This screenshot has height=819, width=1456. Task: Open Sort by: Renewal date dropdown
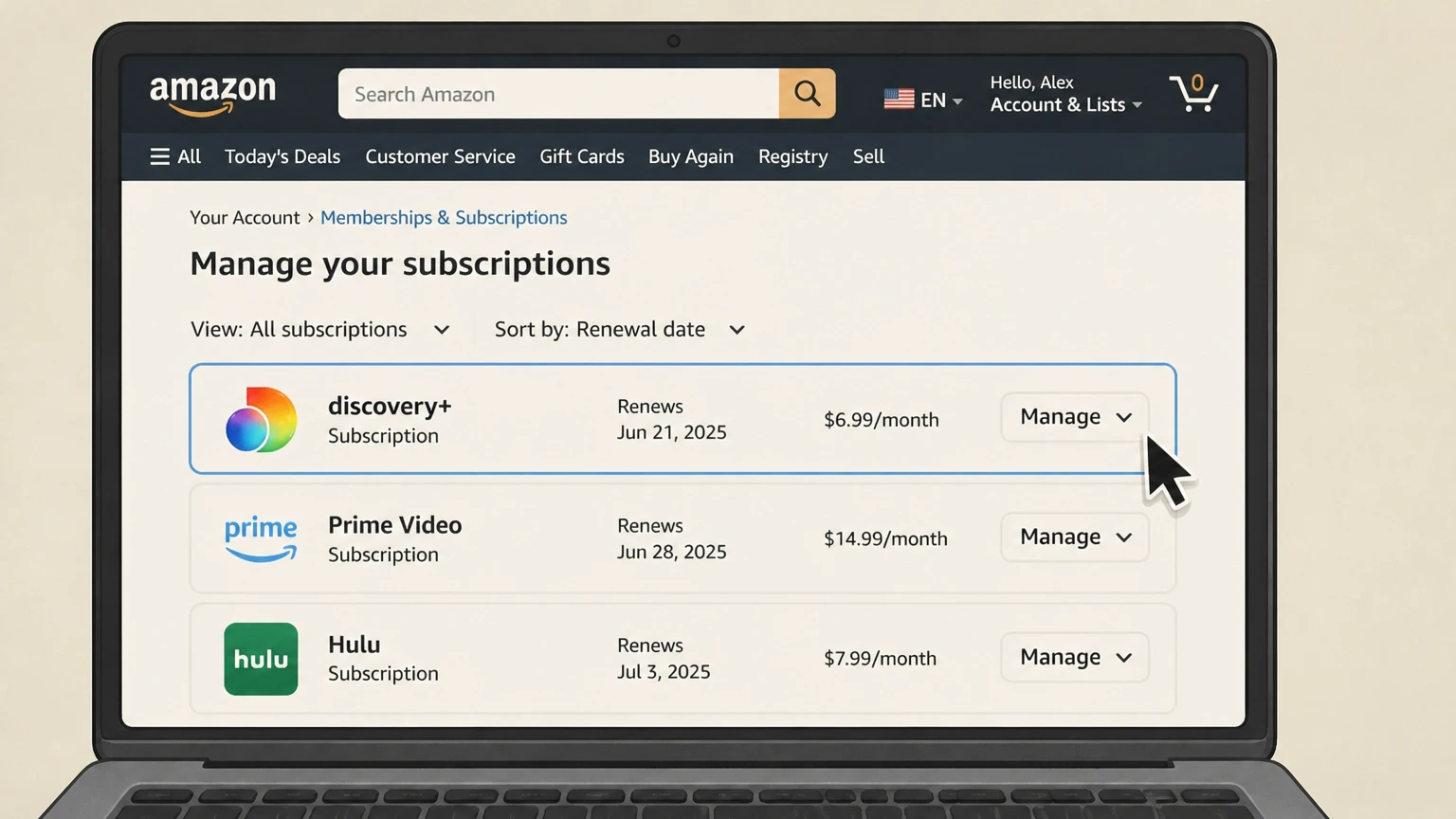tap(620, 329)
